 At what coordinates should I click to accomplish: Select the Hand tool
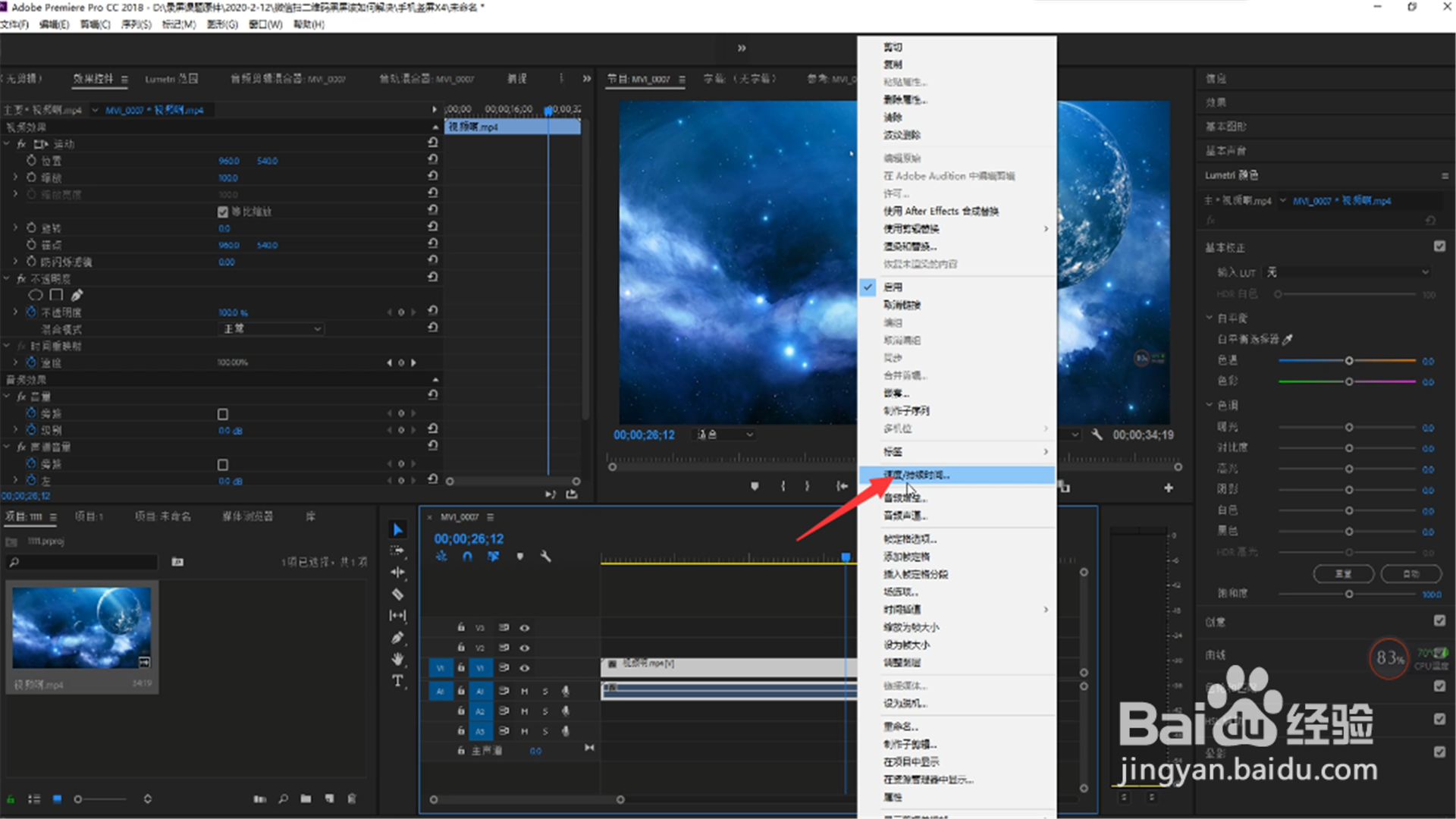click(x=397, y=659)
